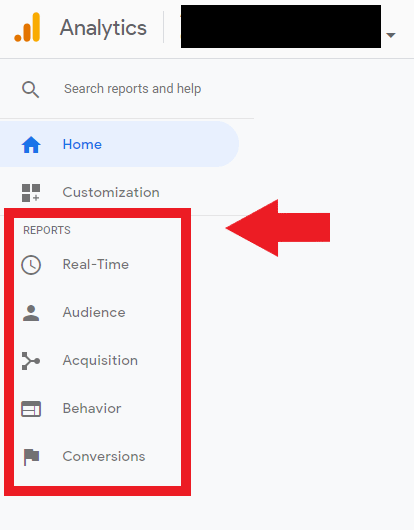Click the Conversions flag icon
The width and height of the screenshot is (414, 530).
31,457
